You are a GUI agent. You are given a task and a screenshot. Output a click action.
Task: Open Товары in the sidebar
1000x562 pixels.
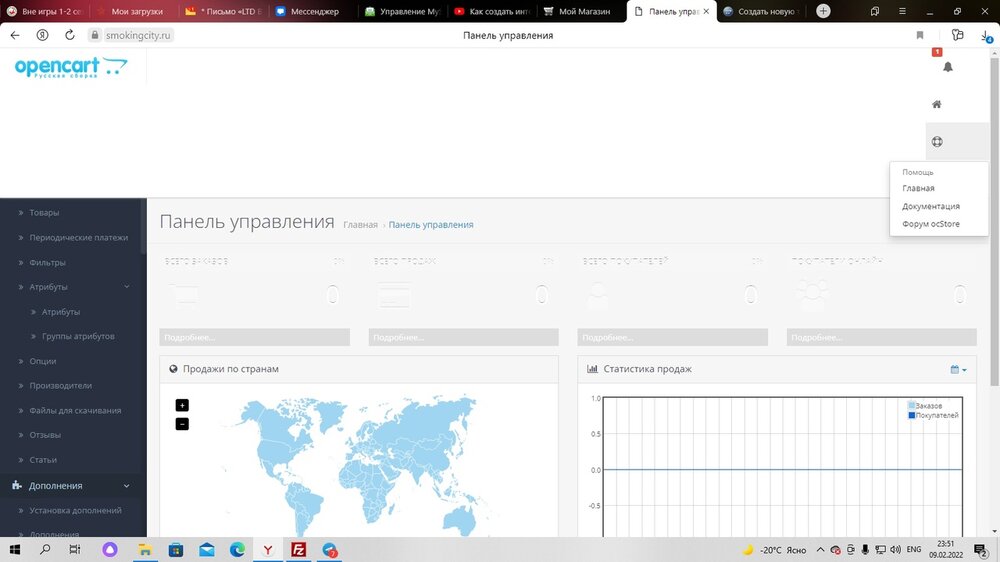44,213
